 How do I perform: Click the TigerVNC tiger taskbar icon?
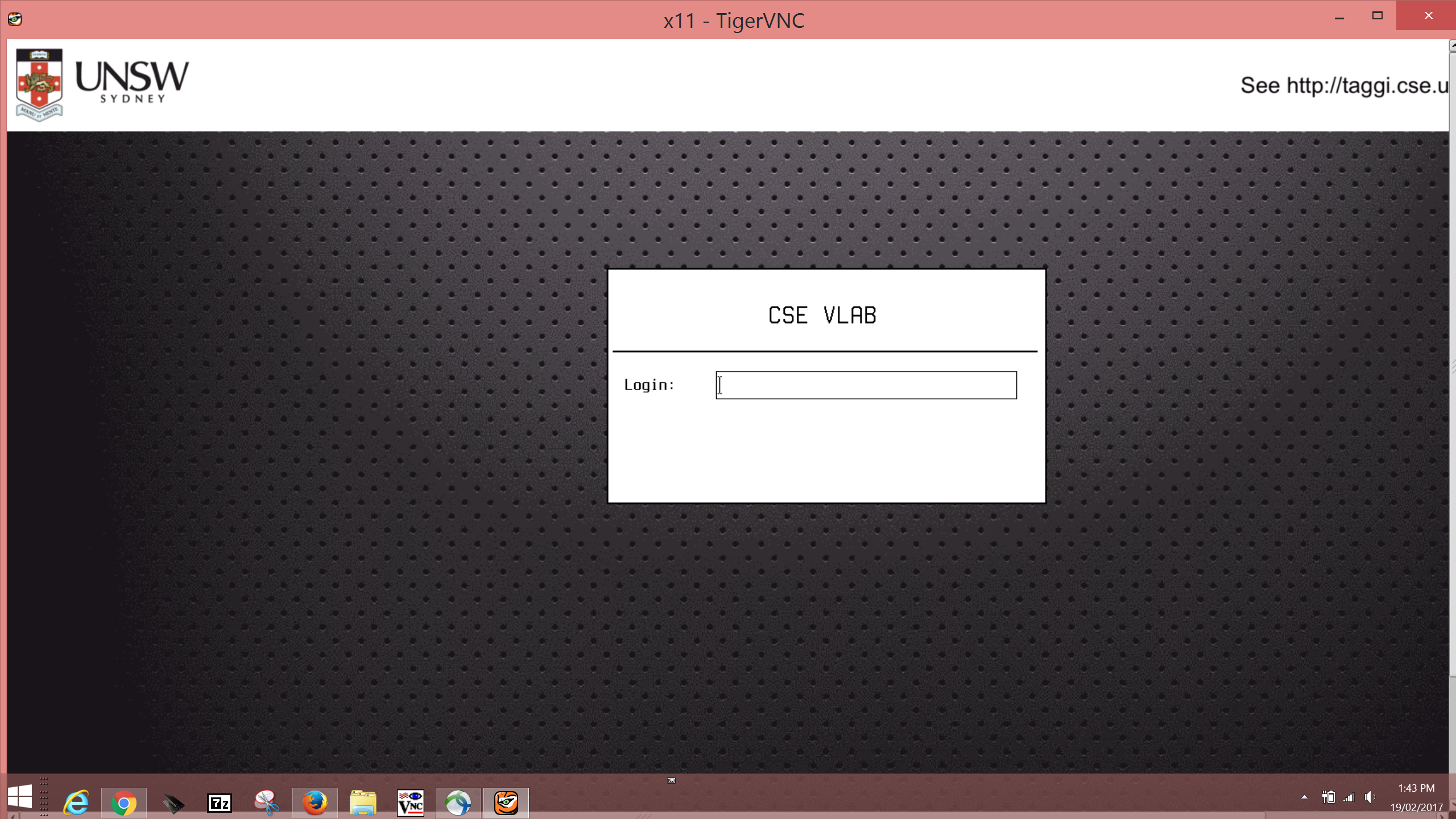[x=506, y=803]
